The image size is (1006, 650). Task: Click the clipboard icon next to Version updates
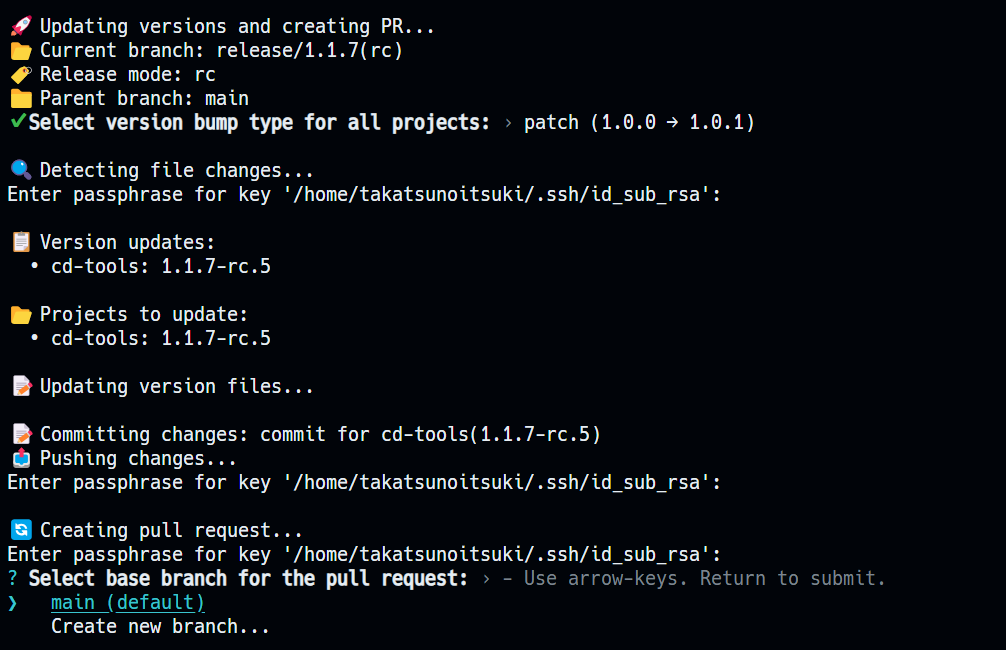click(21, 242)
